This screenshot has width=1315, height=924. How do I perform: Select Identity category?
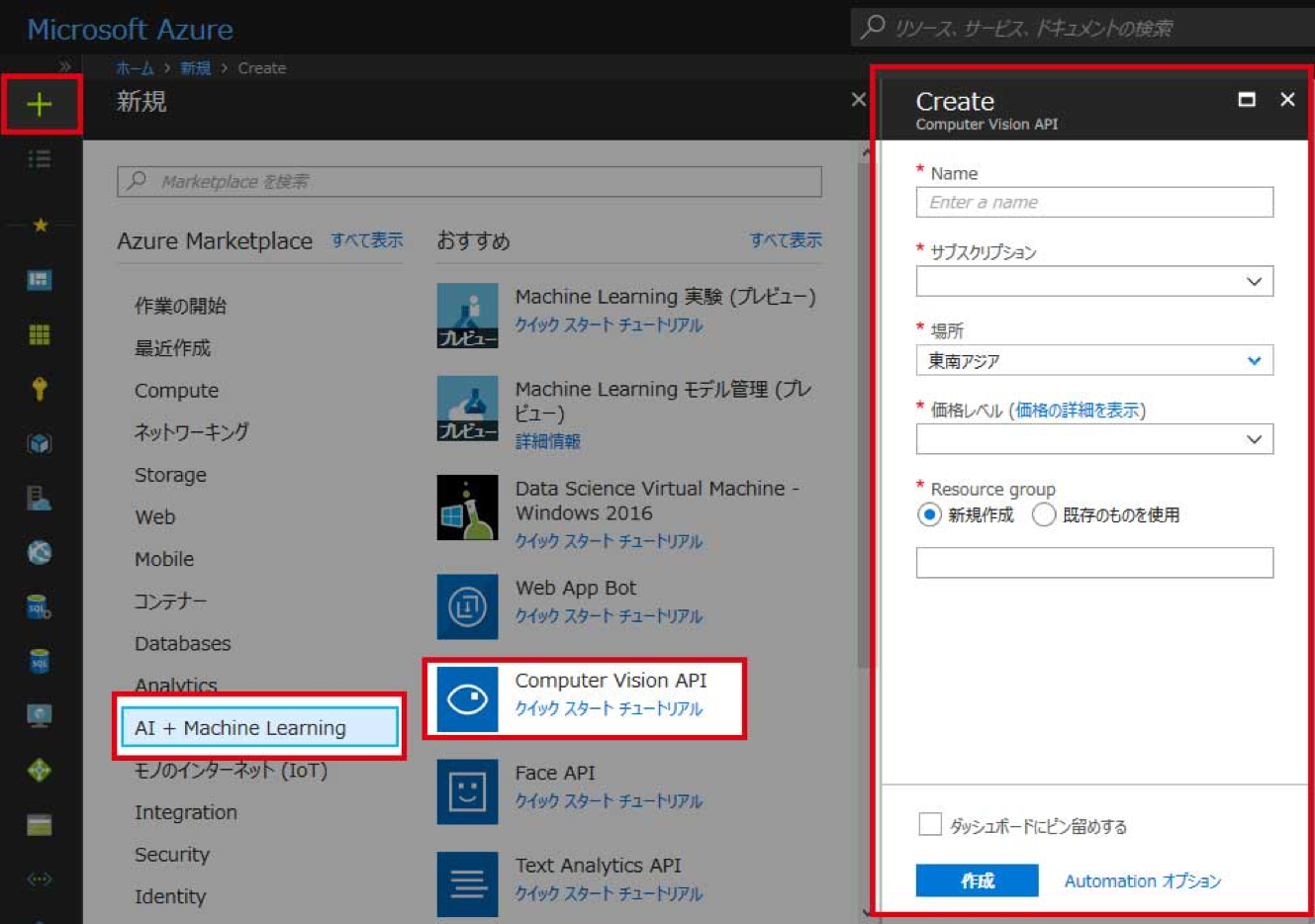(170, 897)
